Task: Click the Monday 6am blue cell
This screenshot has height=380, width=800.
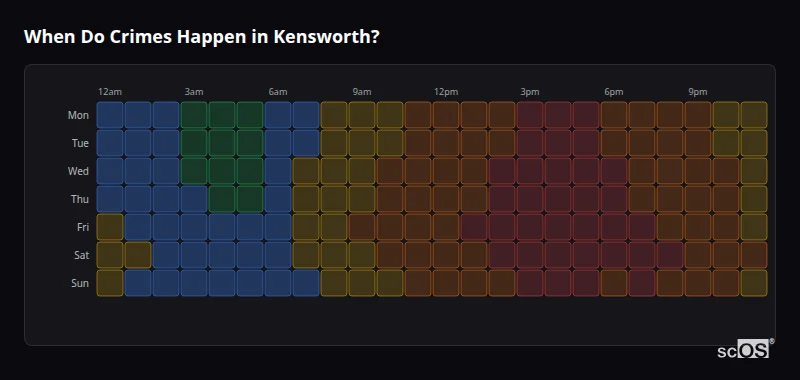Action: 278,115
